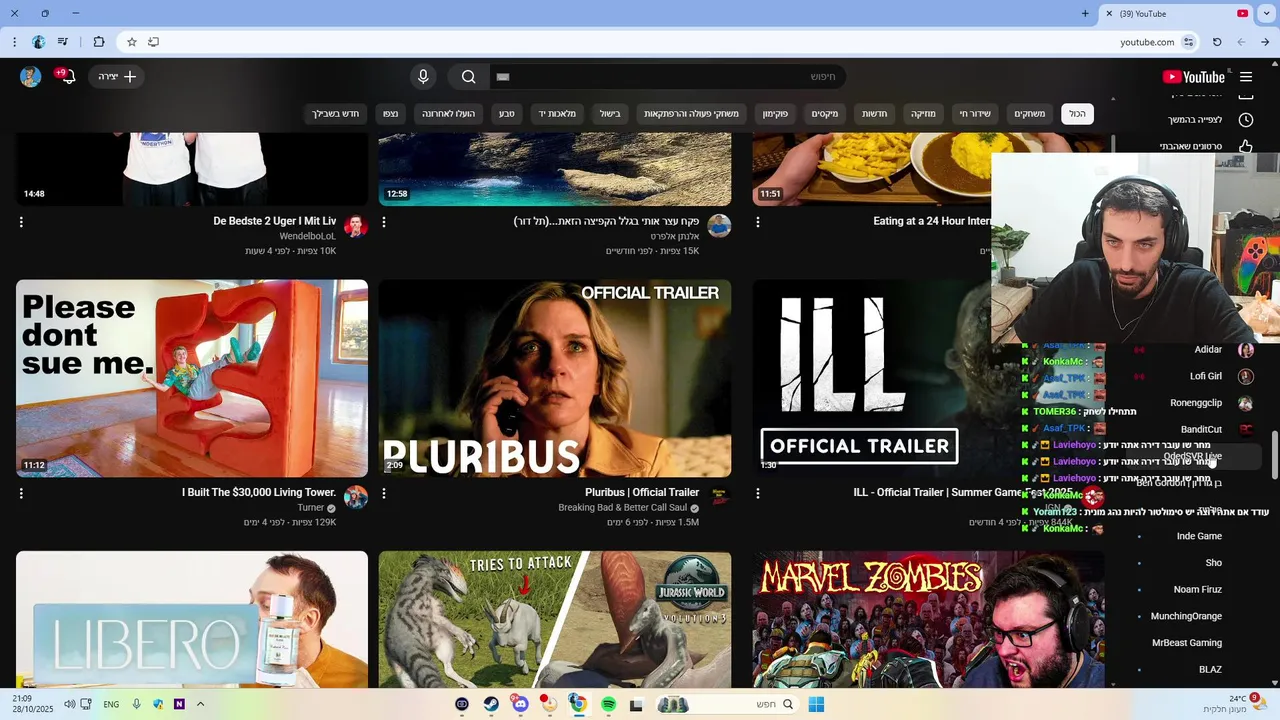View site information next to youtube.com
The height and width of the screenshot is (720, 1280).
[1188, 42]
